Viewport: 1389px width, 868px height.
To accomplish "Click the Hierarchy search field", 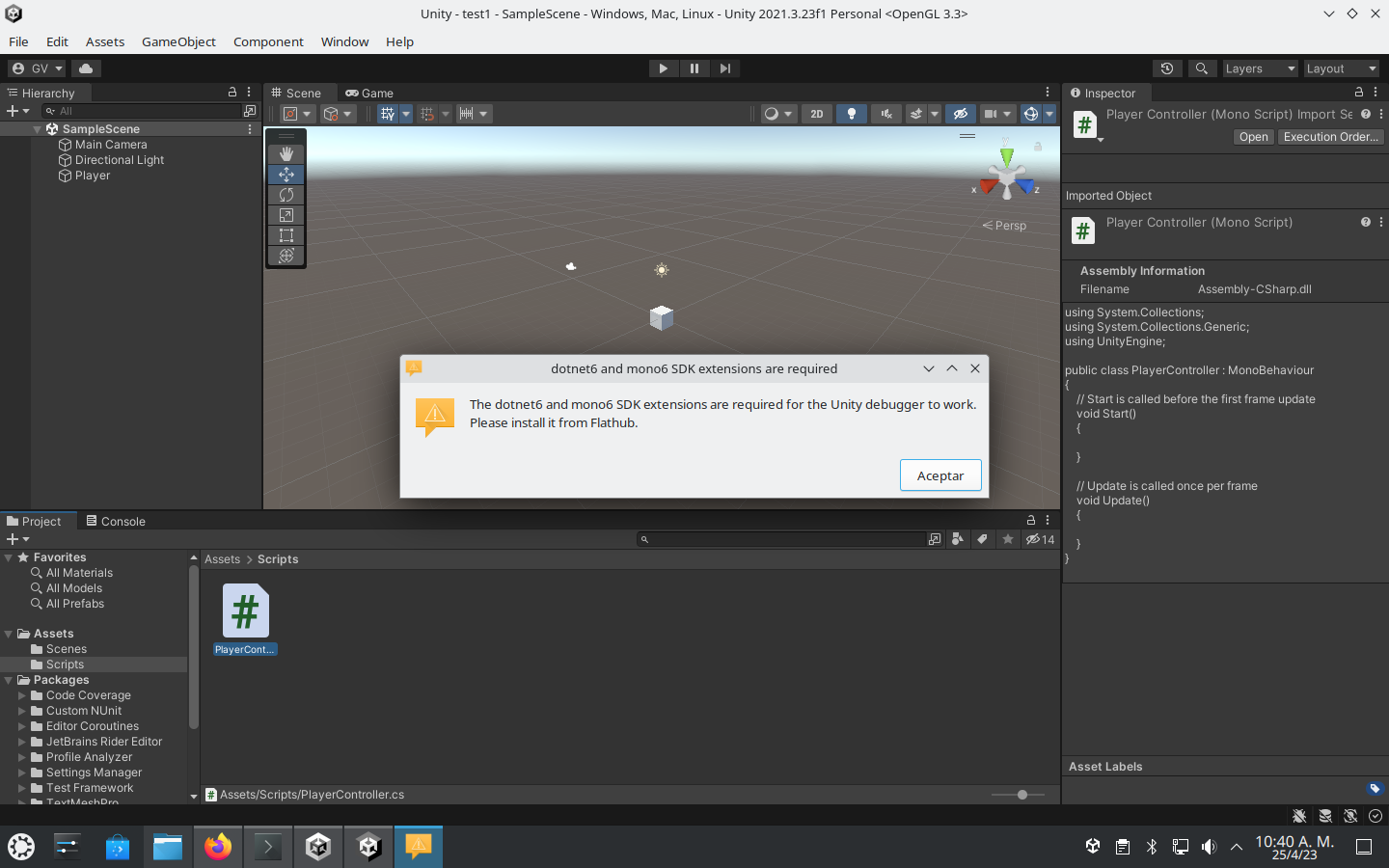I will click(x=142, y=111).
